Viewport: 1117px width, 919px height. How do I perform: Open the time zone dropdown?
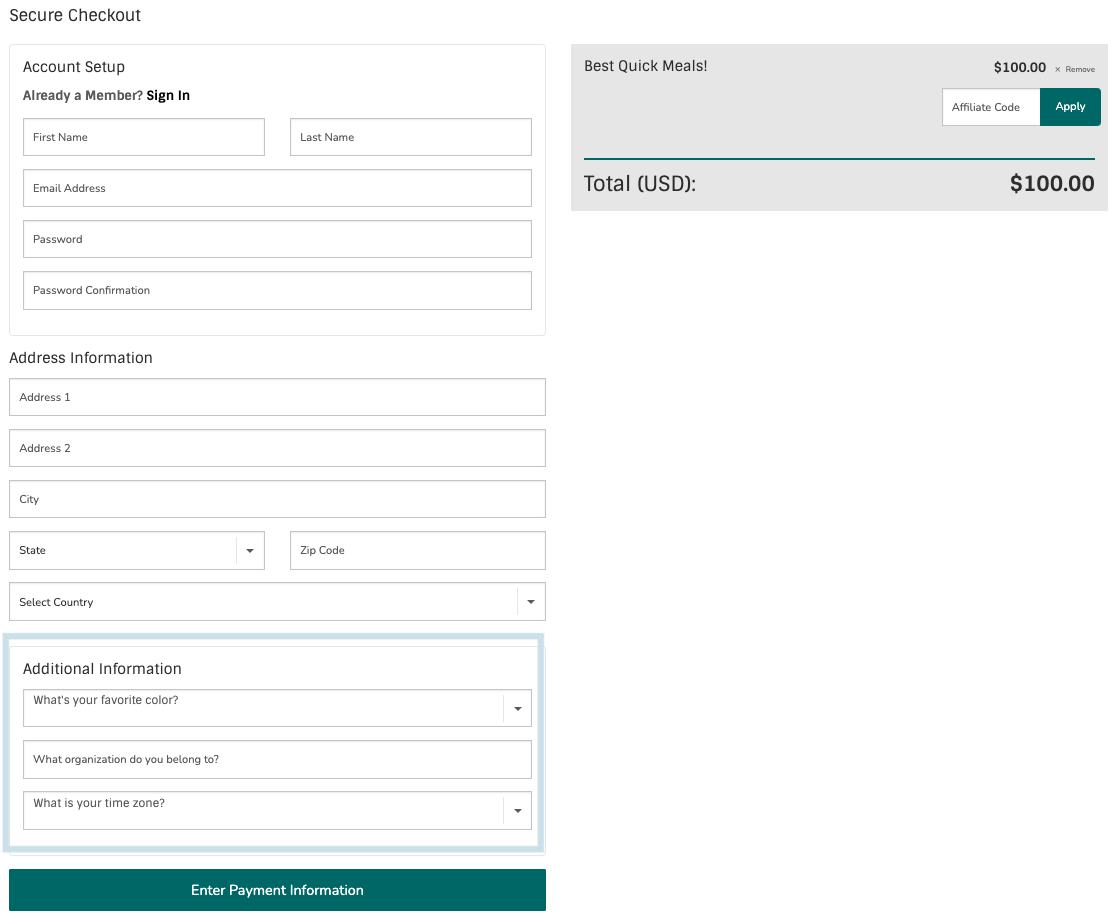pos(277,811)
